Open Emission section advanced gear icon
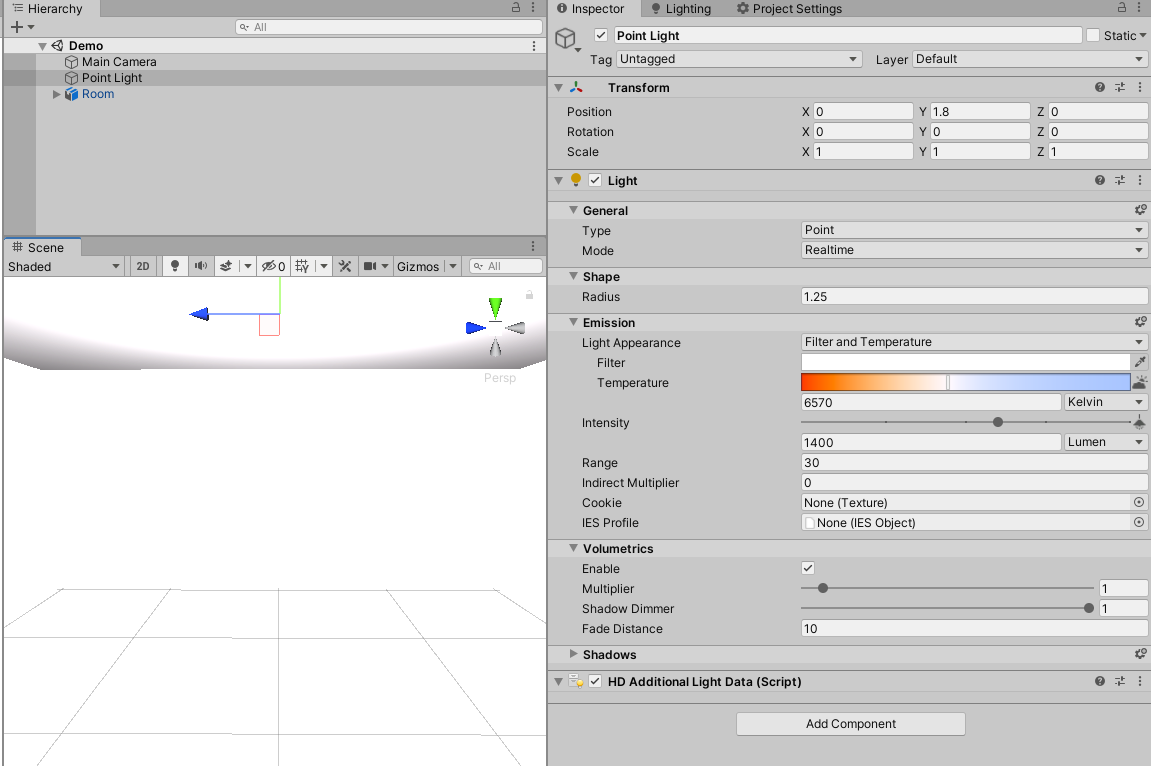1151x766 pixels. tap(1140, 322)
